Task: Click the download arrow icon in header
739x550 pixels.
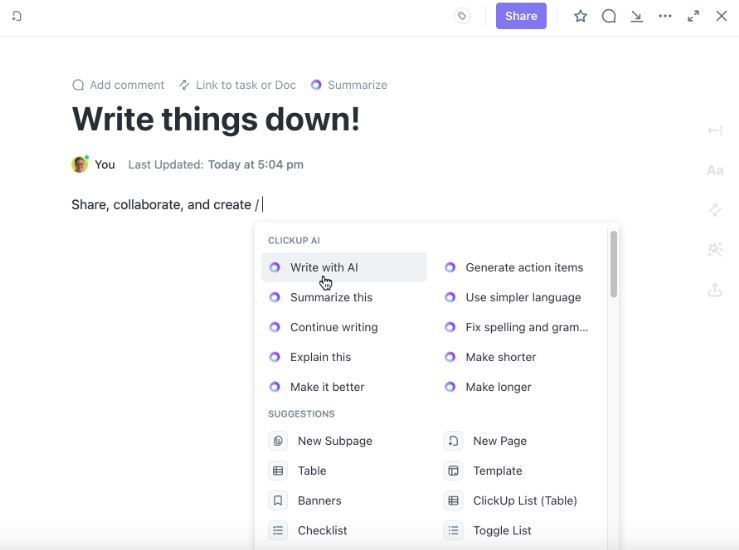Action: [637, 16]
